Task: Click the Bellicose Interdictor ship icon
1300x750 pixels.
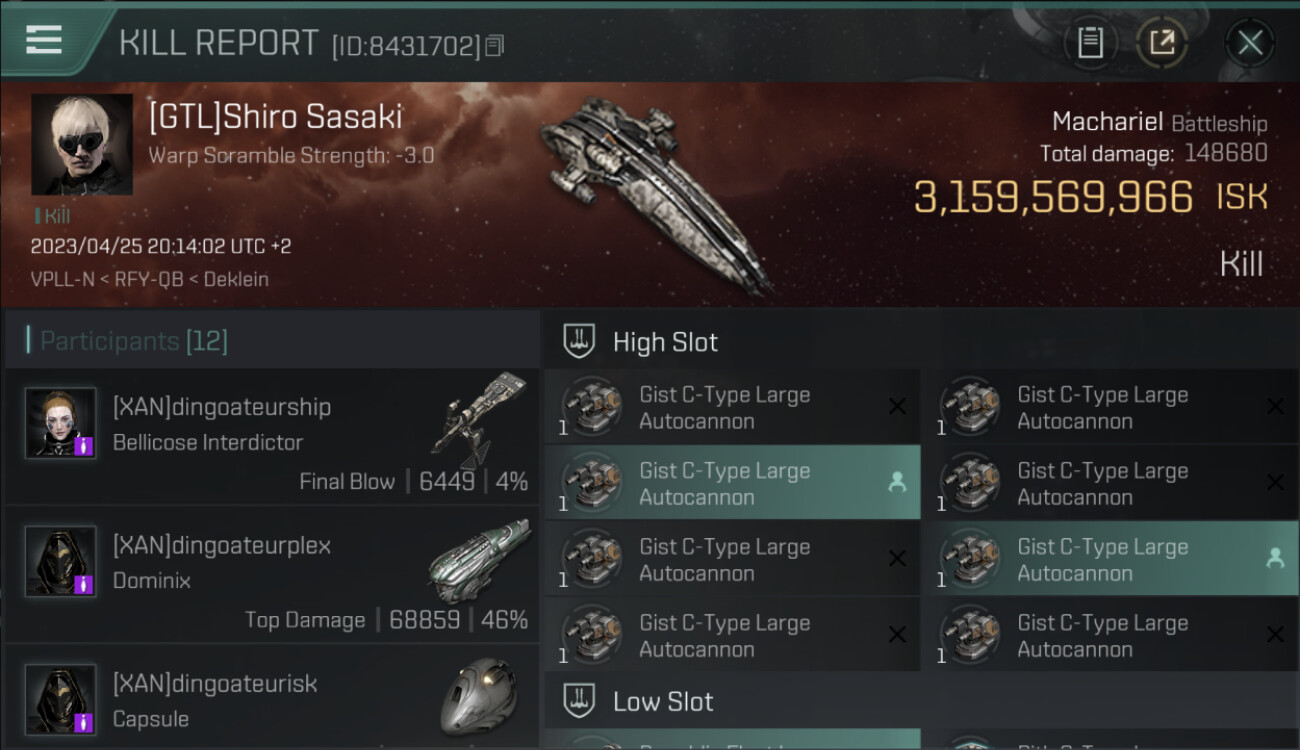Action: [x=480, y=418]
